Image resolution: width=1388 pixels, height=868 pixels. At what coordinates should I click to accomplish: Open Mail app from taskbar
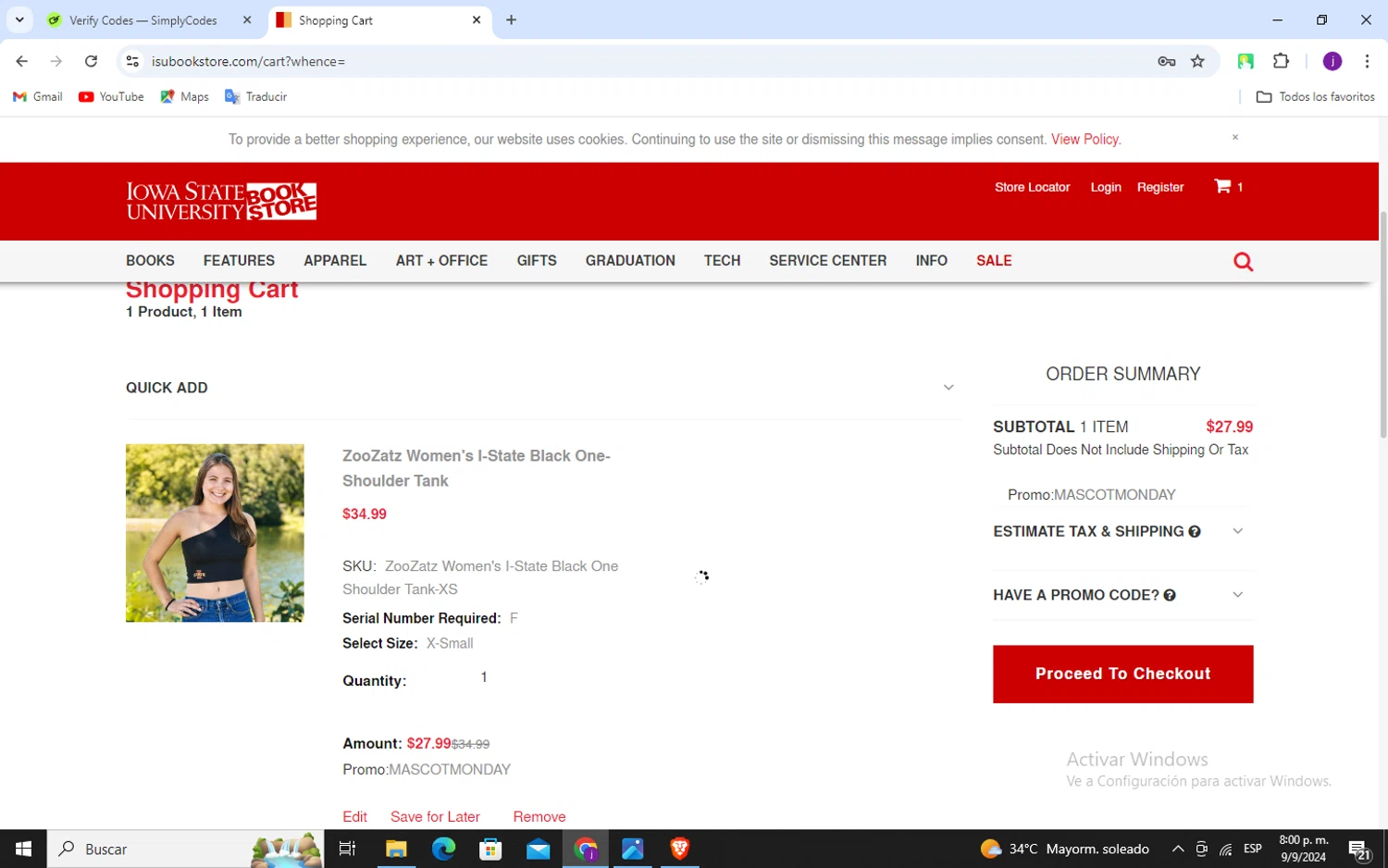[x=538, y=849]
